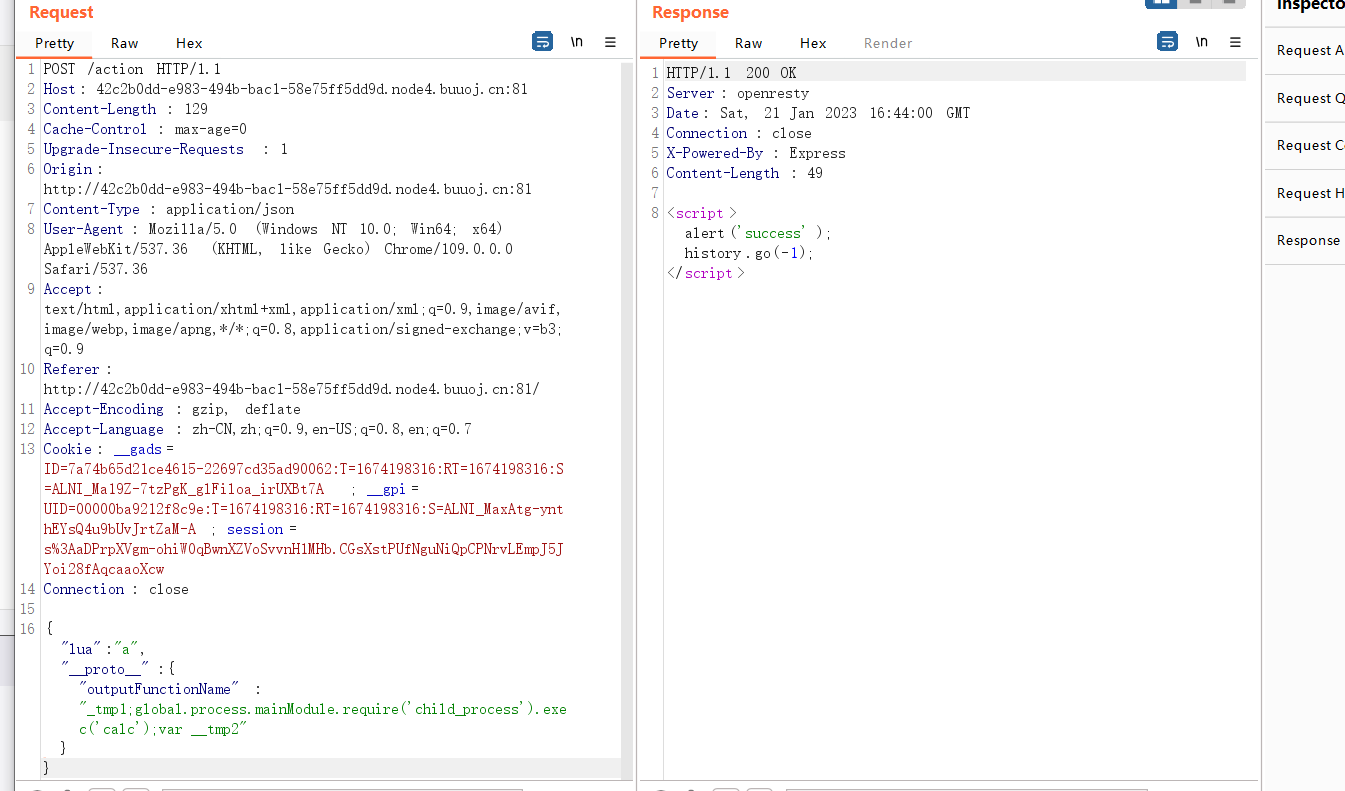
Task: Expand the Inspector row 'Request H'
Action: (x=1305, y=193)
